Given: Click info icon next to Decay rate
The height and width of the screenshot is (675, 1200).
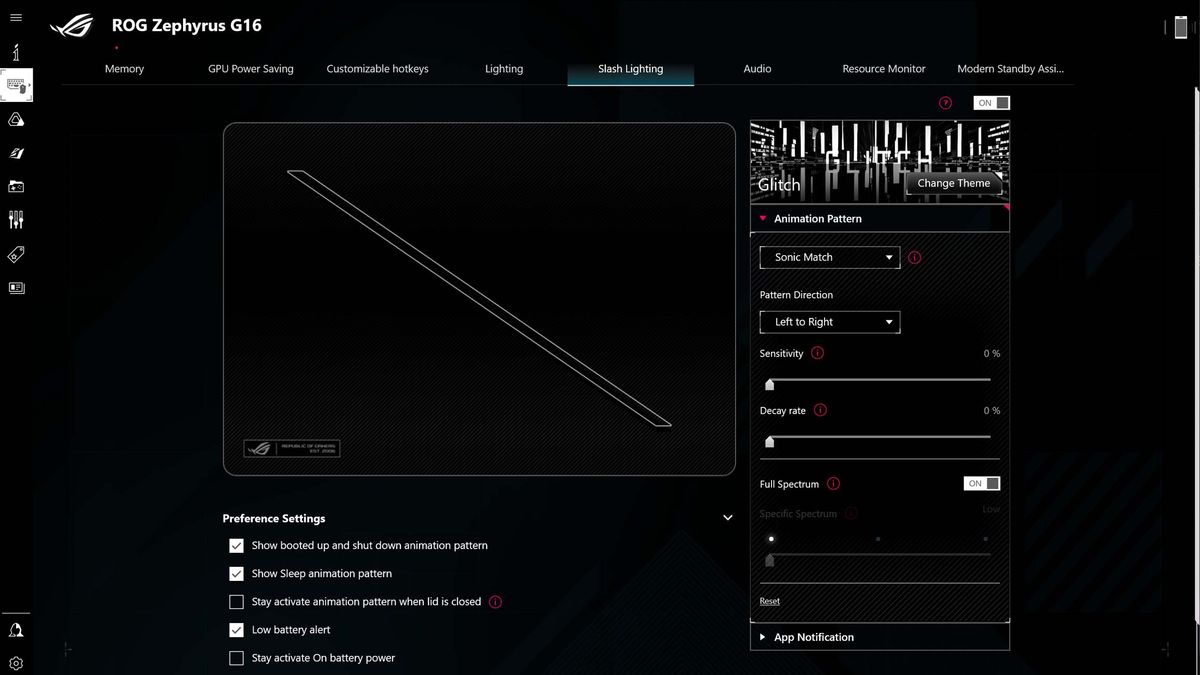Looking at the screenshot, I should click(820, 410).
